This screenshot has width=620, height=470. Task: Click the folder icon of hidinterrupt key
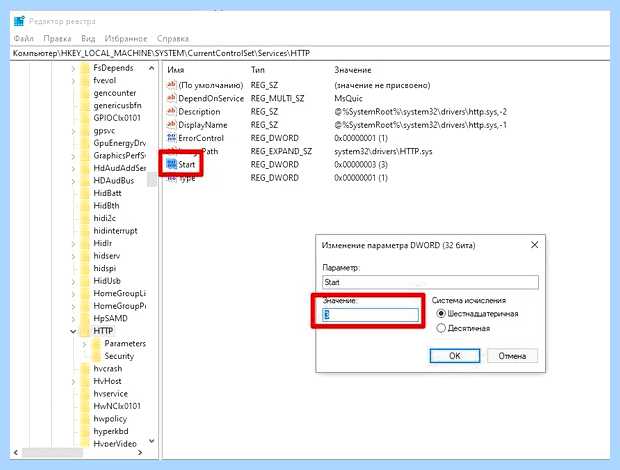click(x=85, y=231)
